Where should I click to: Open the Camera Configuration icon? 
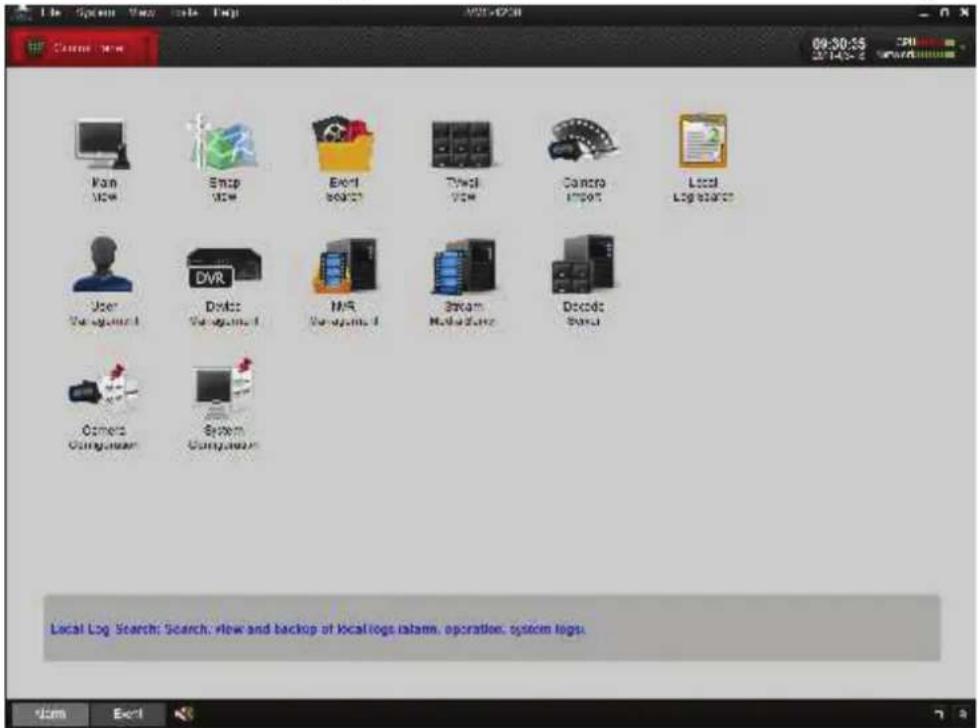point(104,390)
